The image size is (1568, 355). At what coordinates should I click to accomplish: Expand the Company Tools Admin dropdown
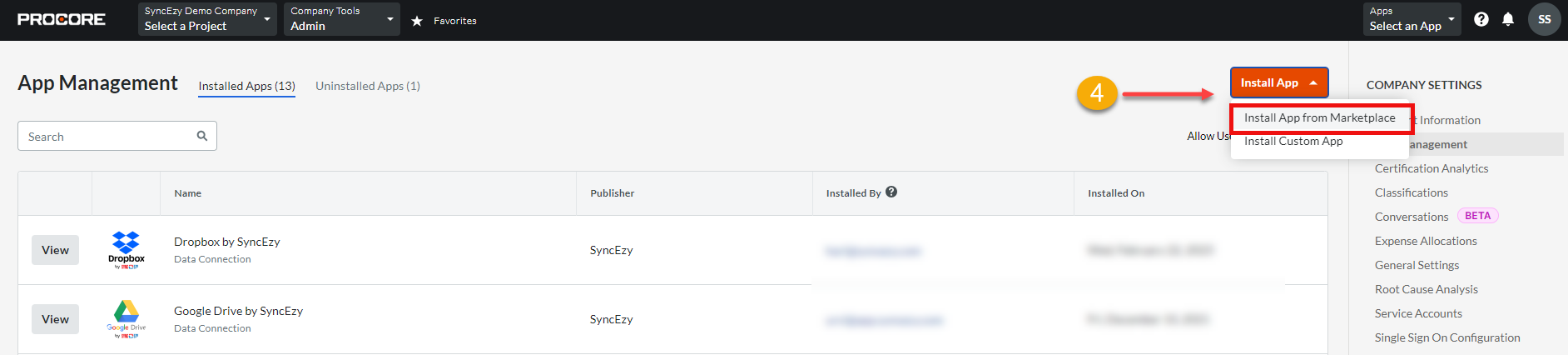(342, 19)
